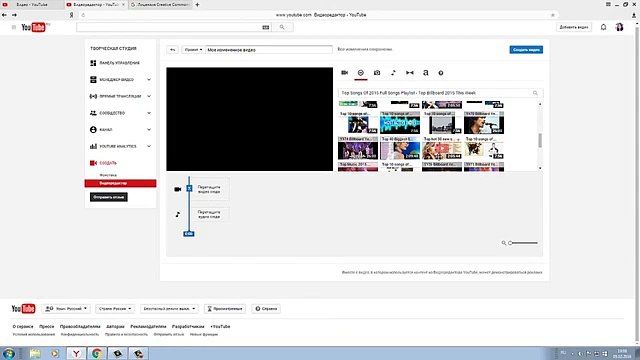Expand Live Streaming section chevron
640x360 pixels.
click(x=149, y=96)
